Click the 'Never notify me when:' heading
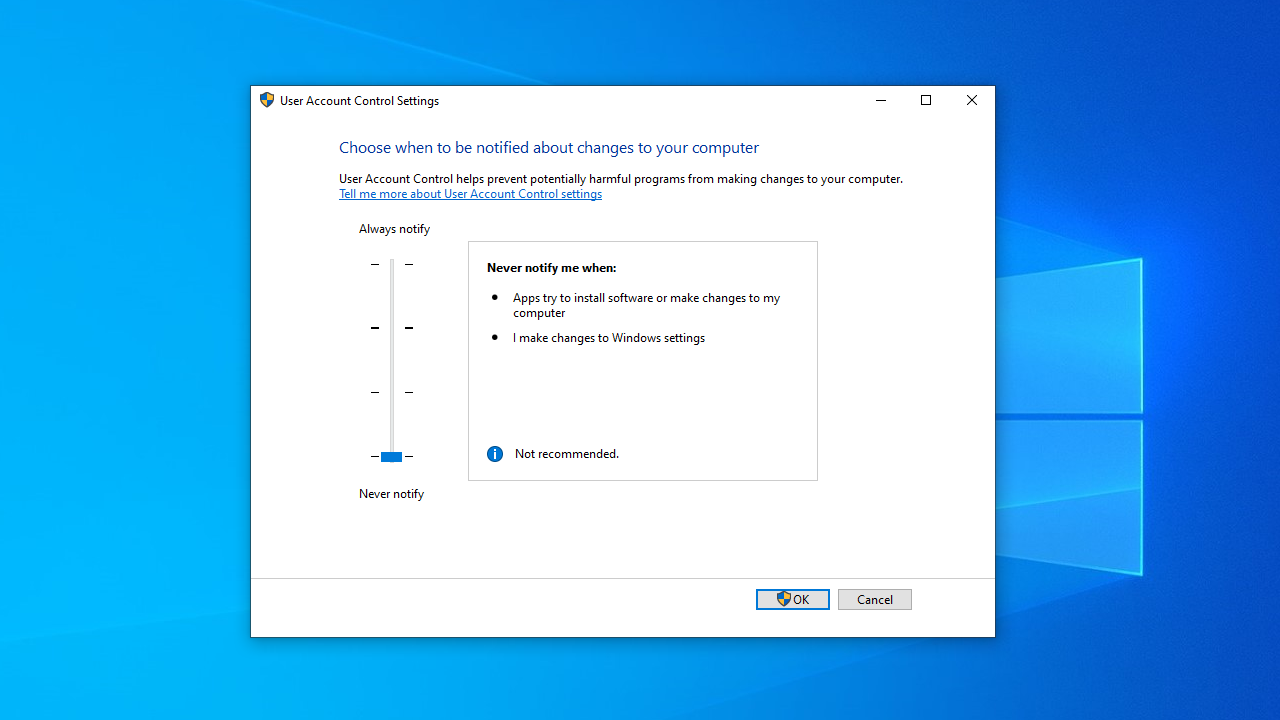Viewport: 1280px width, 720px height. point(551,268)
